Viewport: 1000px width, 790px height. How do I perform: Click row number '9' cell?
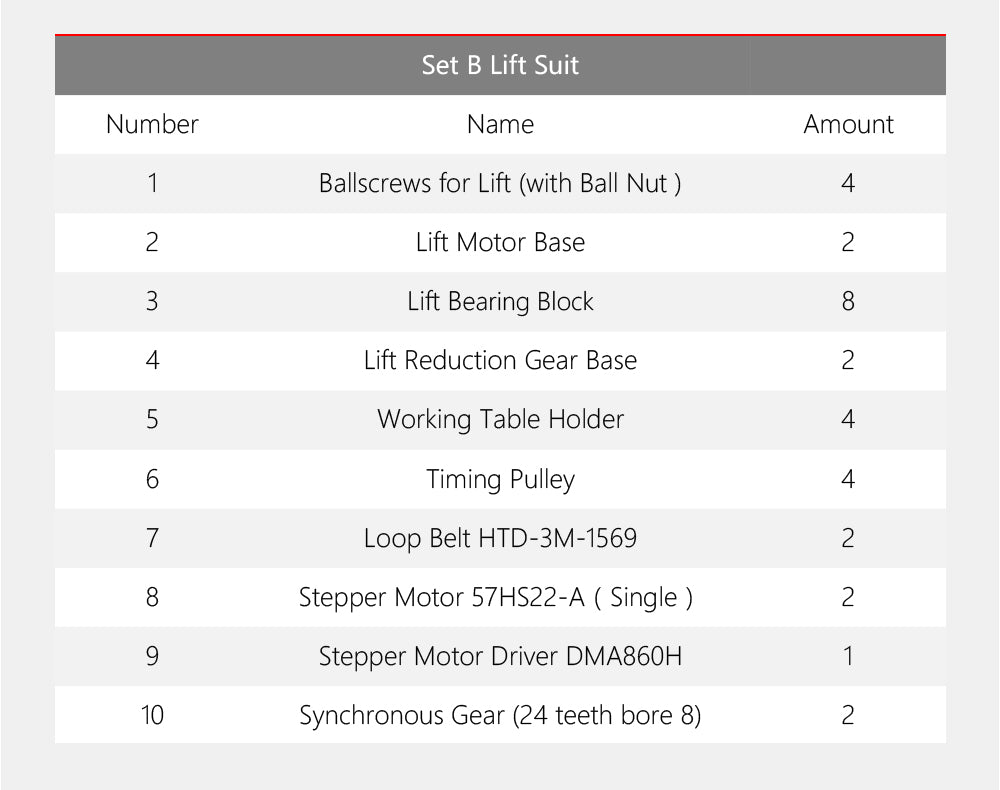(x=152, y=657)
